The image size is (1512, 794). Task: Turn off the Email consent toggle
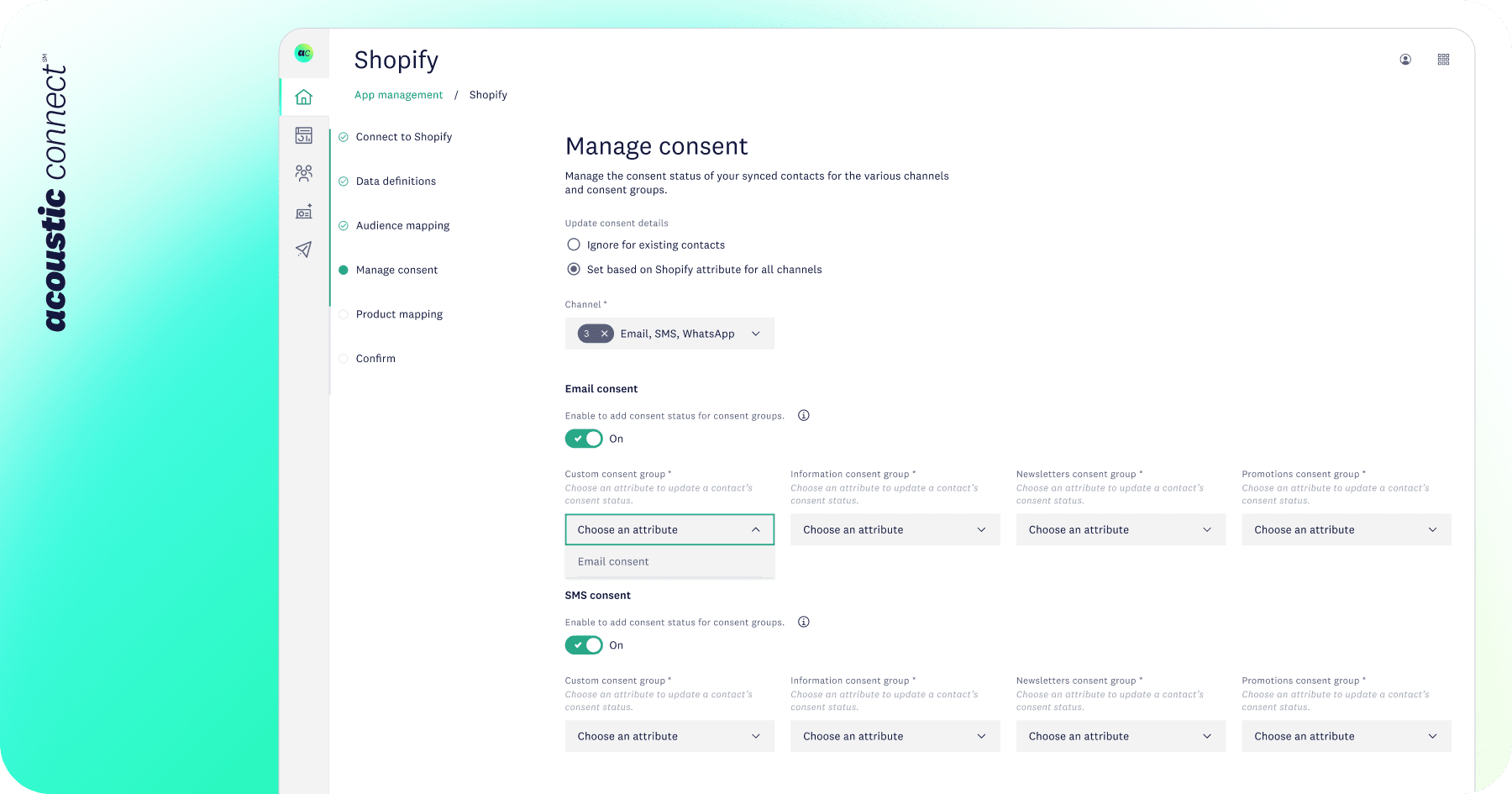(584, 439)
